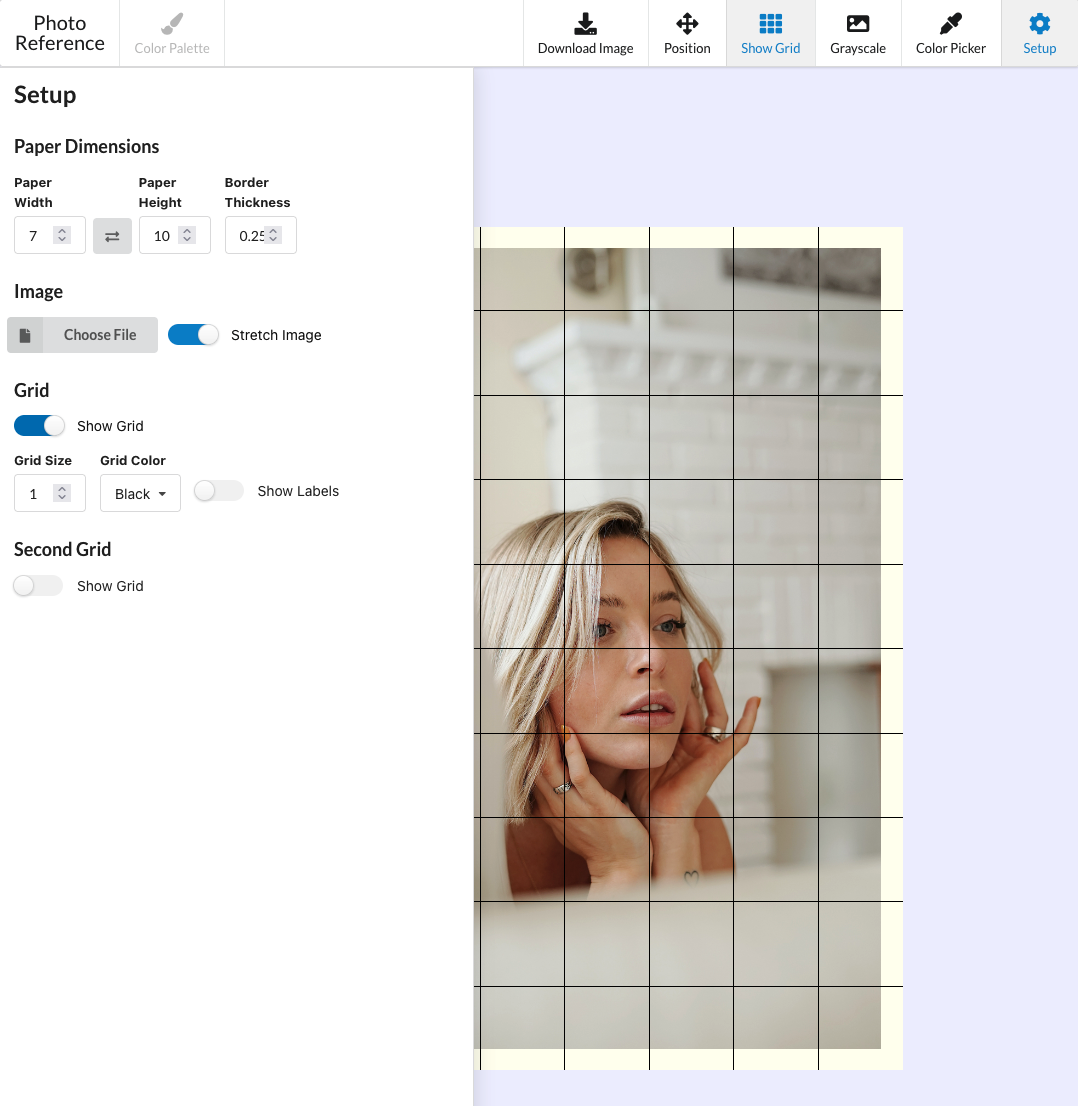
Task: Decrease Border Thickness with down arrow
Action: point(273,239)
